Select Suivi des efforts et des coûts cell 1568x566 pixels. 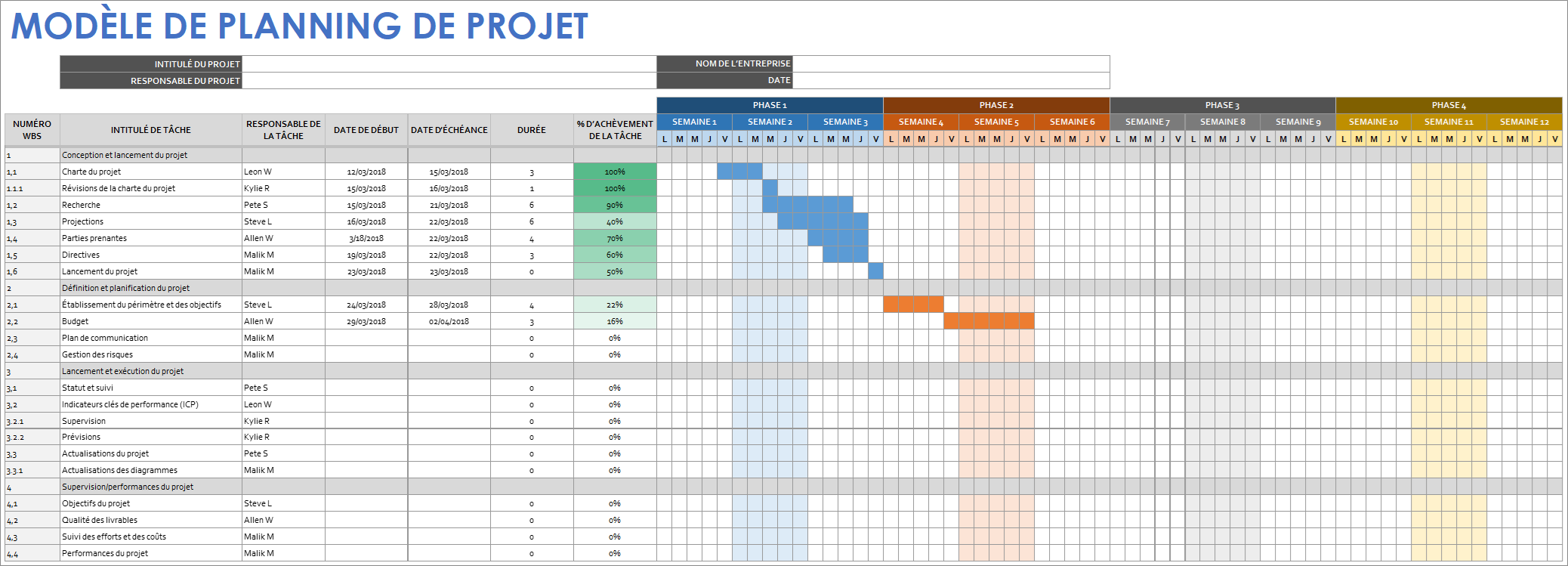151,537
